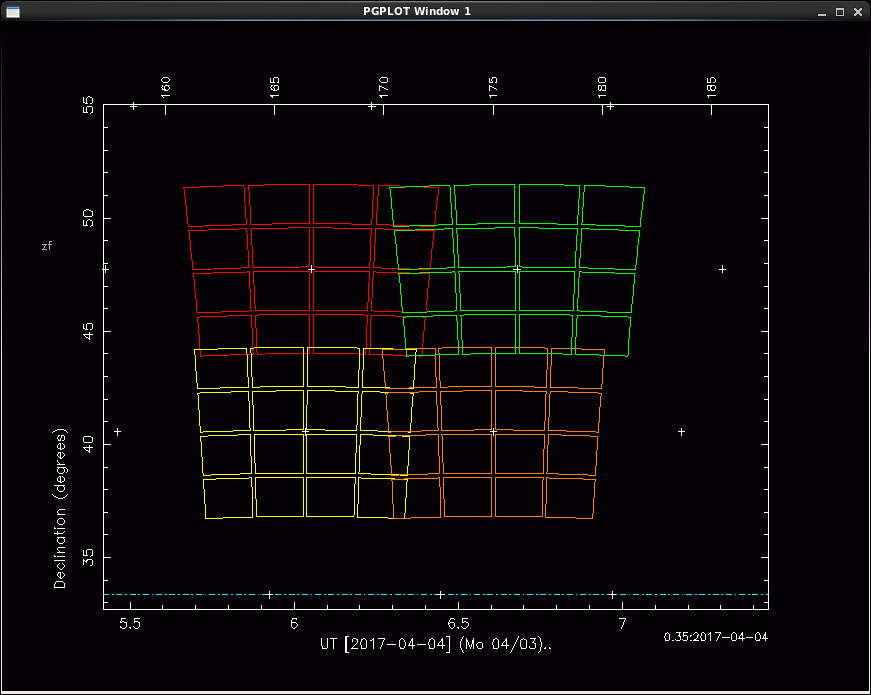Maximize the PGPLOT window
The image size is (871, 695).
tap(840, 12)
